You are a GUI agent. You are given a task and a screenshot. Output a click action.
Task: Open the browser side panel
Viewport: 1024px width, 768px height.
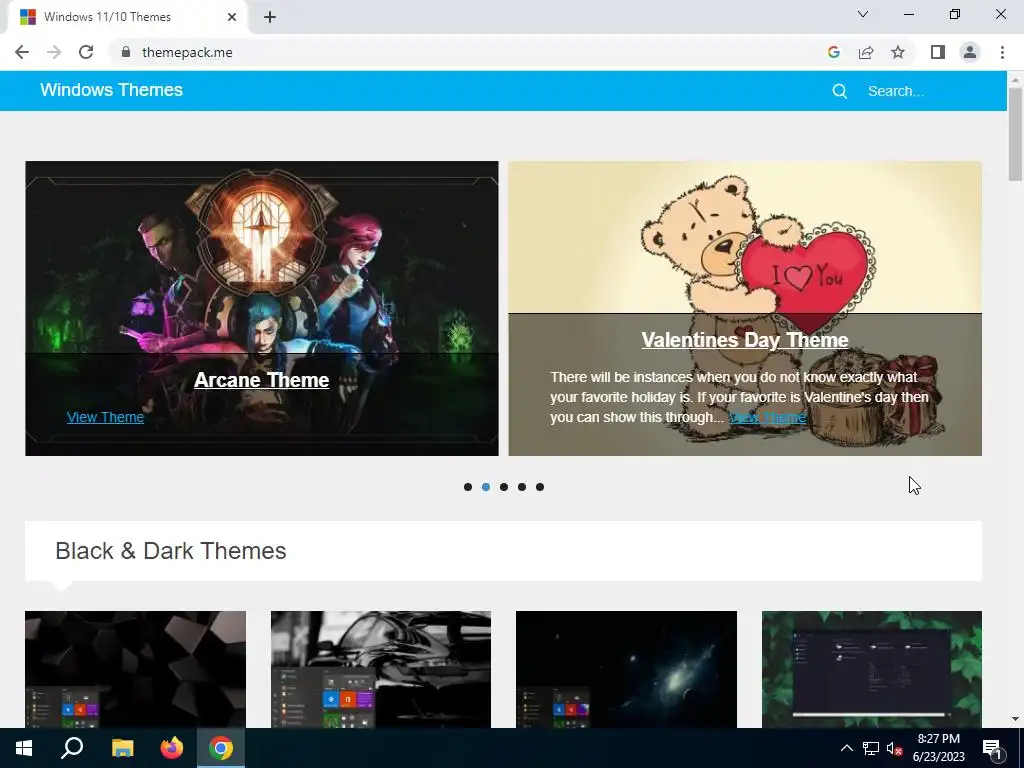point(938,52)
